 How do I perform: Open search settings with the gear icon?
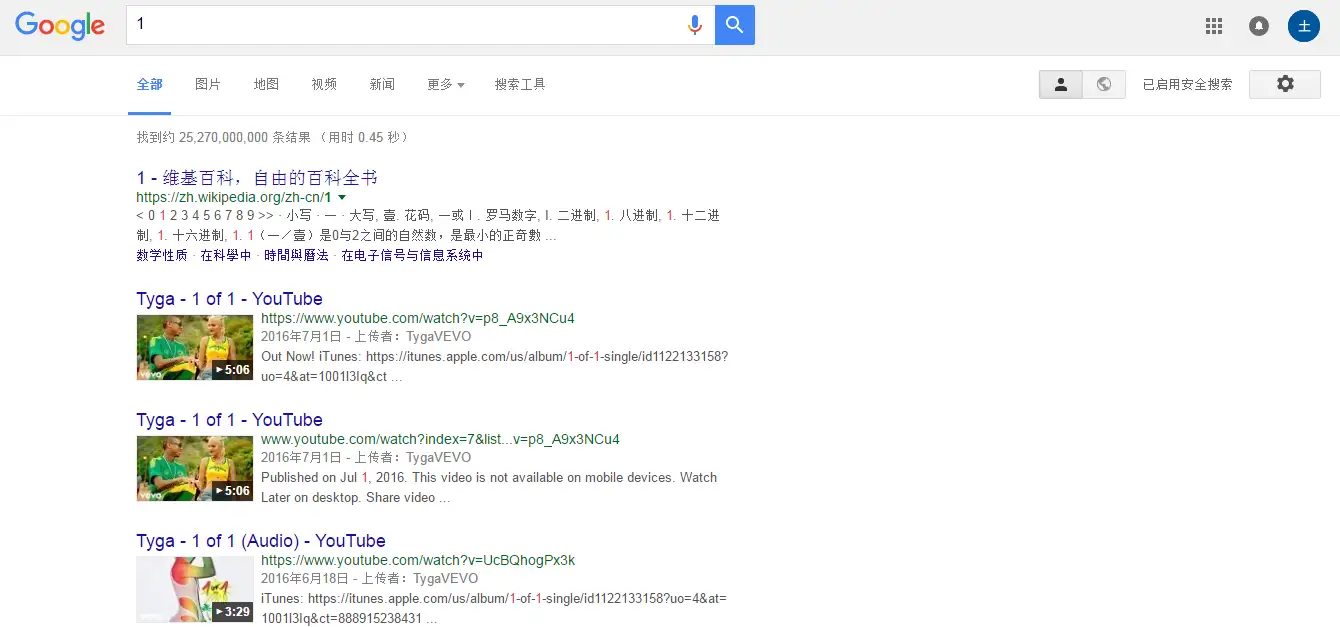pos(1284,85)
